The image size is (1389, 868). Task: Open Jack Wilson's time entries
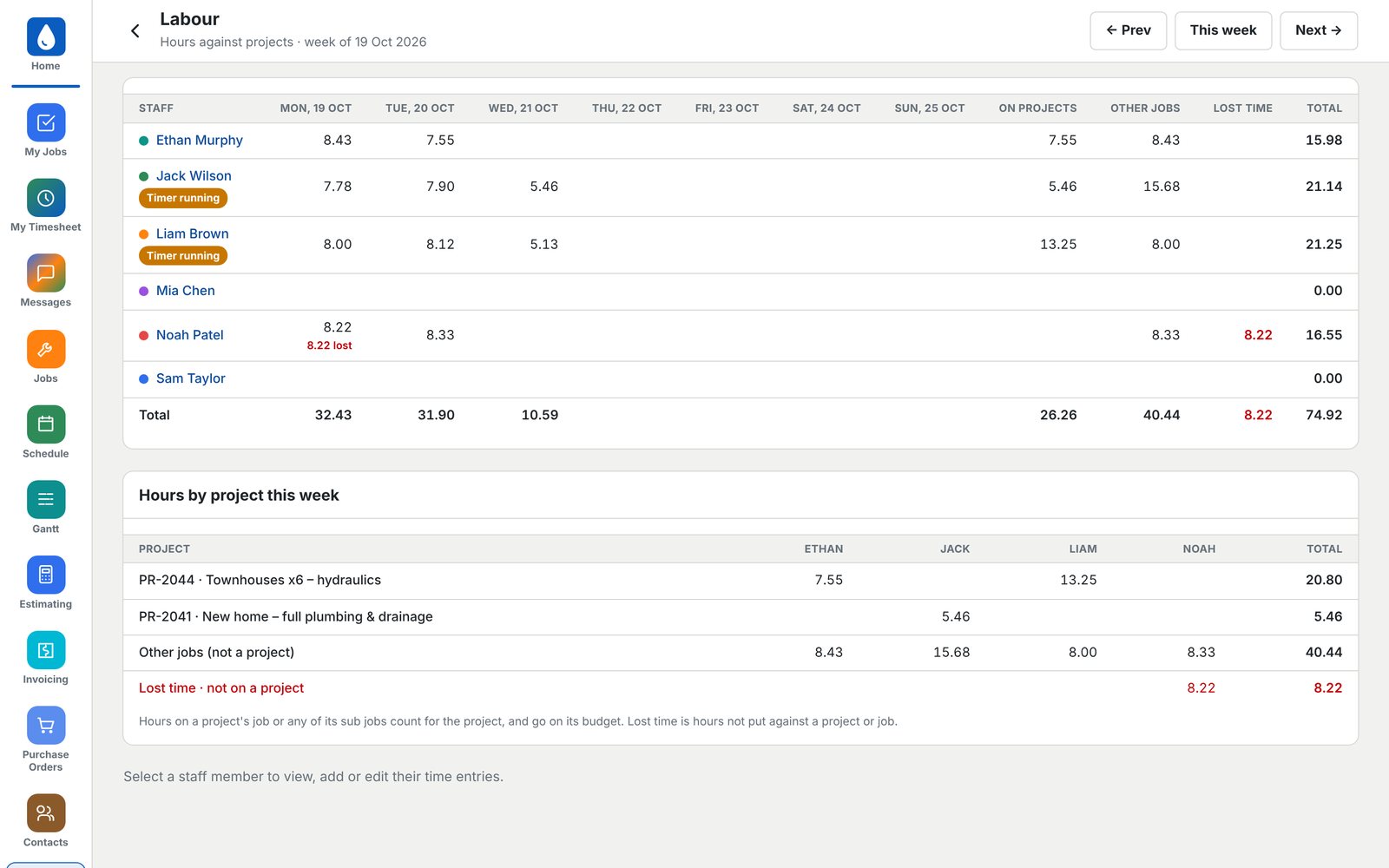(194, 176)
